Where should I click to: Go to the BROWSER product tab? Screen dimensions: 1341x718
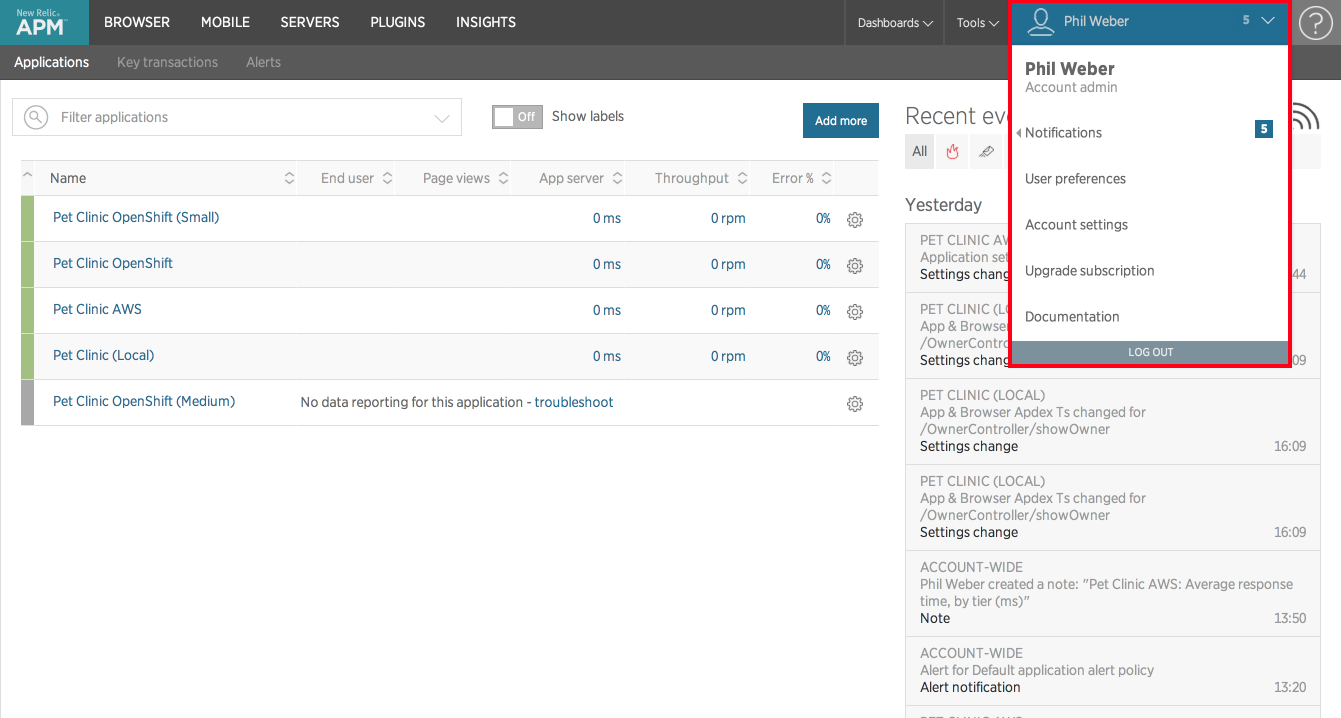coord(137,22)
